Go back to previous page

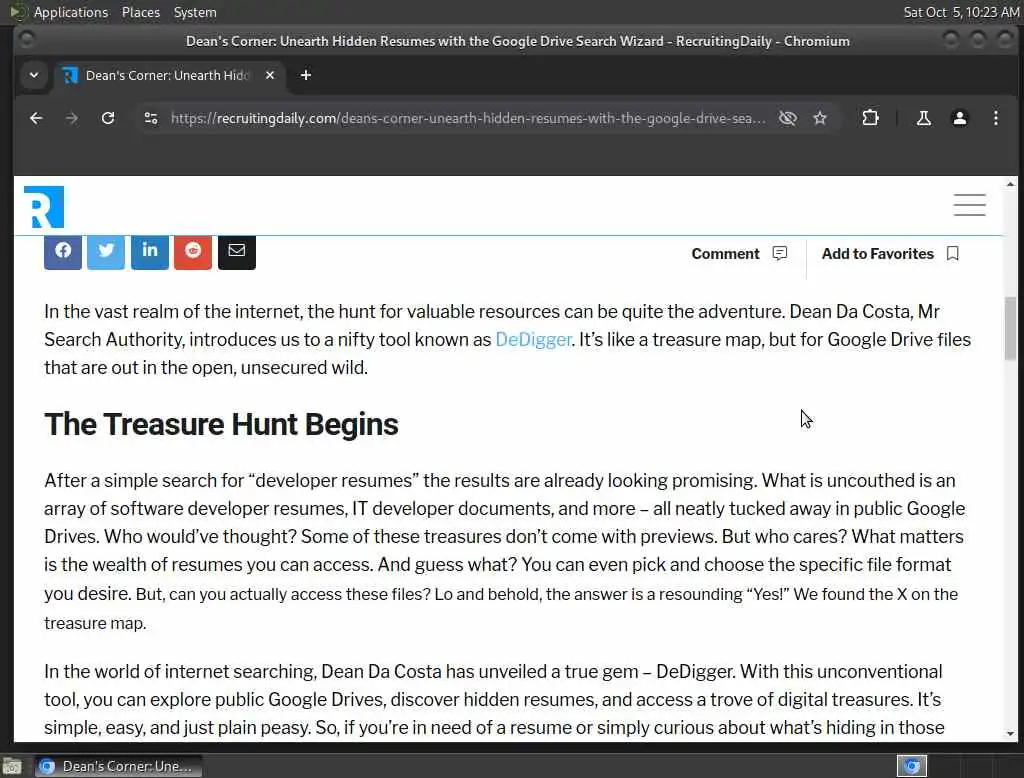(36, 118)
